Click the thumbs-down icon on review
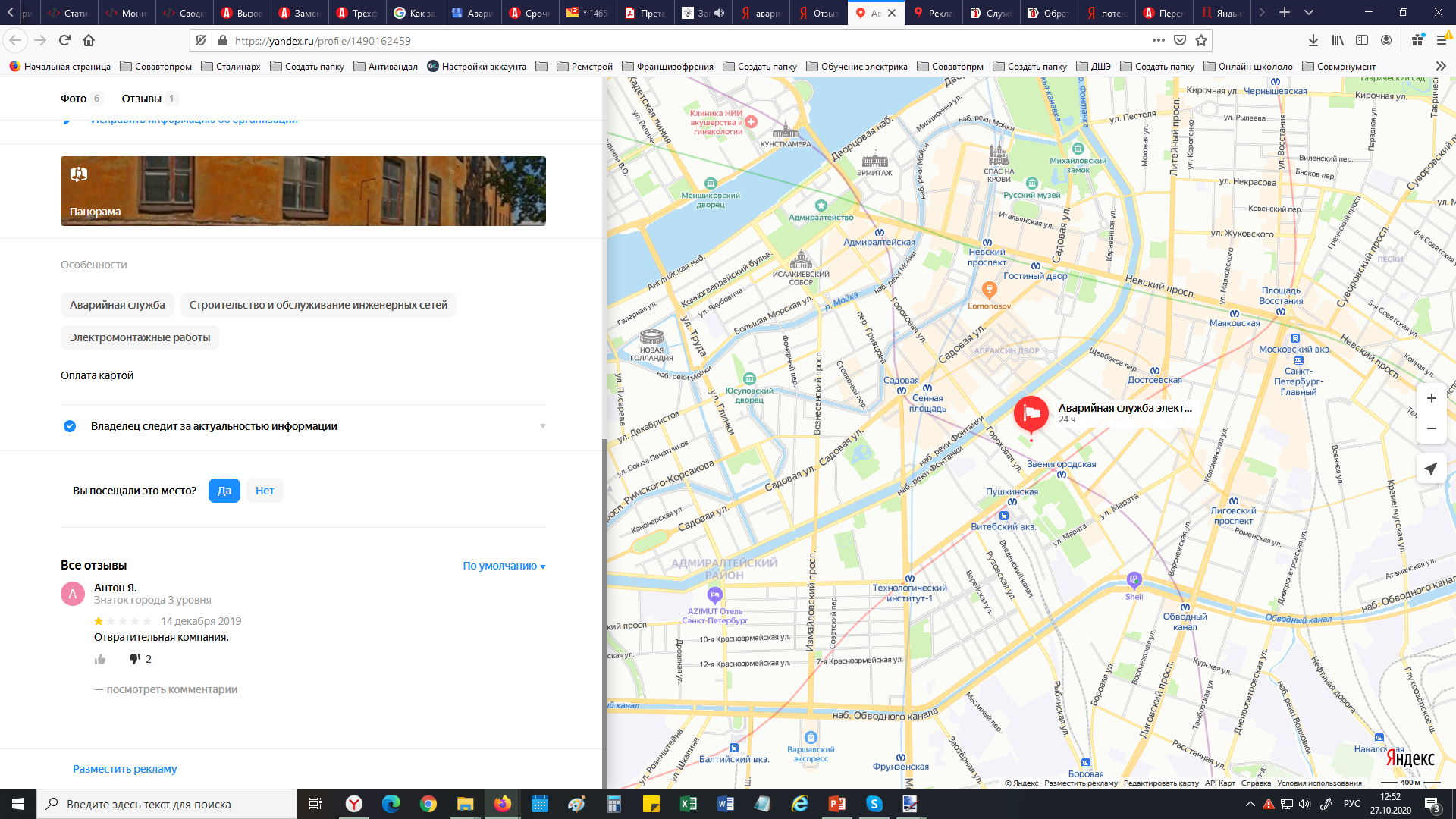This screenshot has height=819, width=1456. pyautogui.click(x=135, y=659)
